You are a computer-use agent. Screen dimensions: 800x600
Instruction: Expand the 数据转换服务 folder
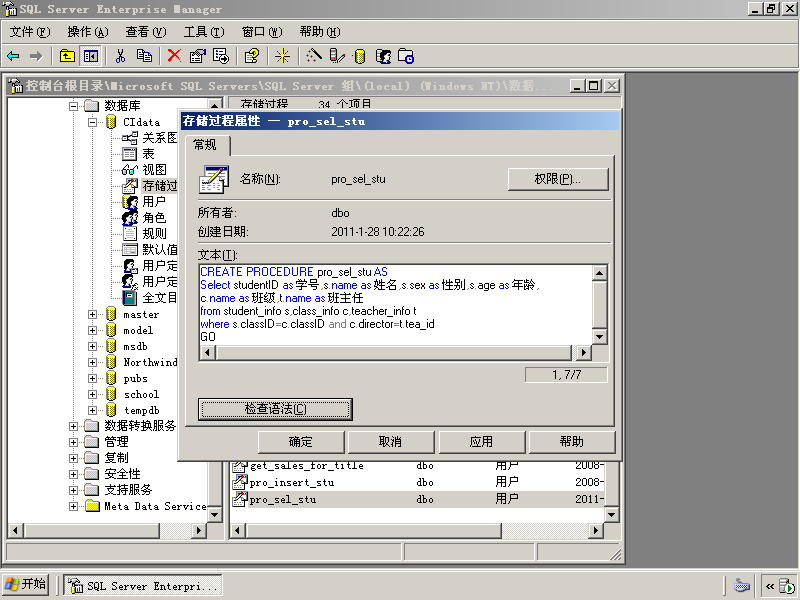point(73,426)
